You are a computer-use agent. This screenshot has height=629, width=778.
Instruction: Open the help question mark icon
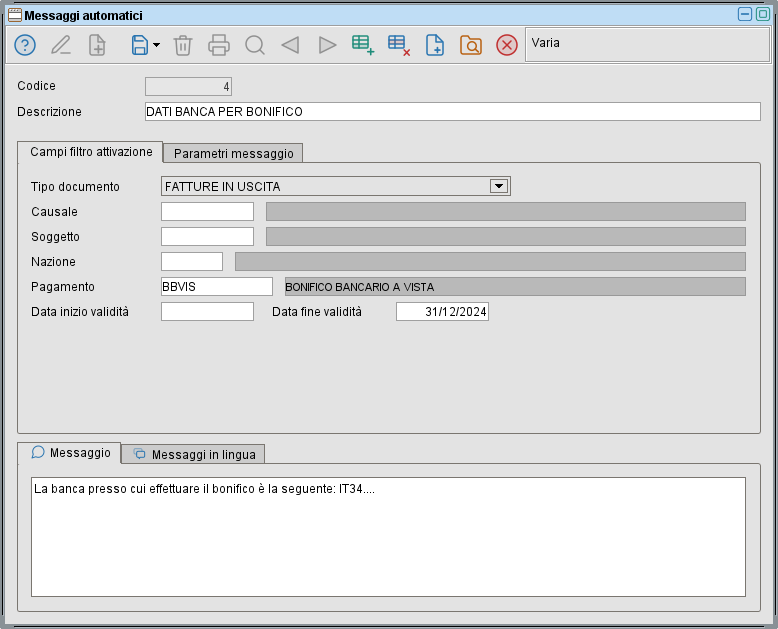(x=25, y=45)
